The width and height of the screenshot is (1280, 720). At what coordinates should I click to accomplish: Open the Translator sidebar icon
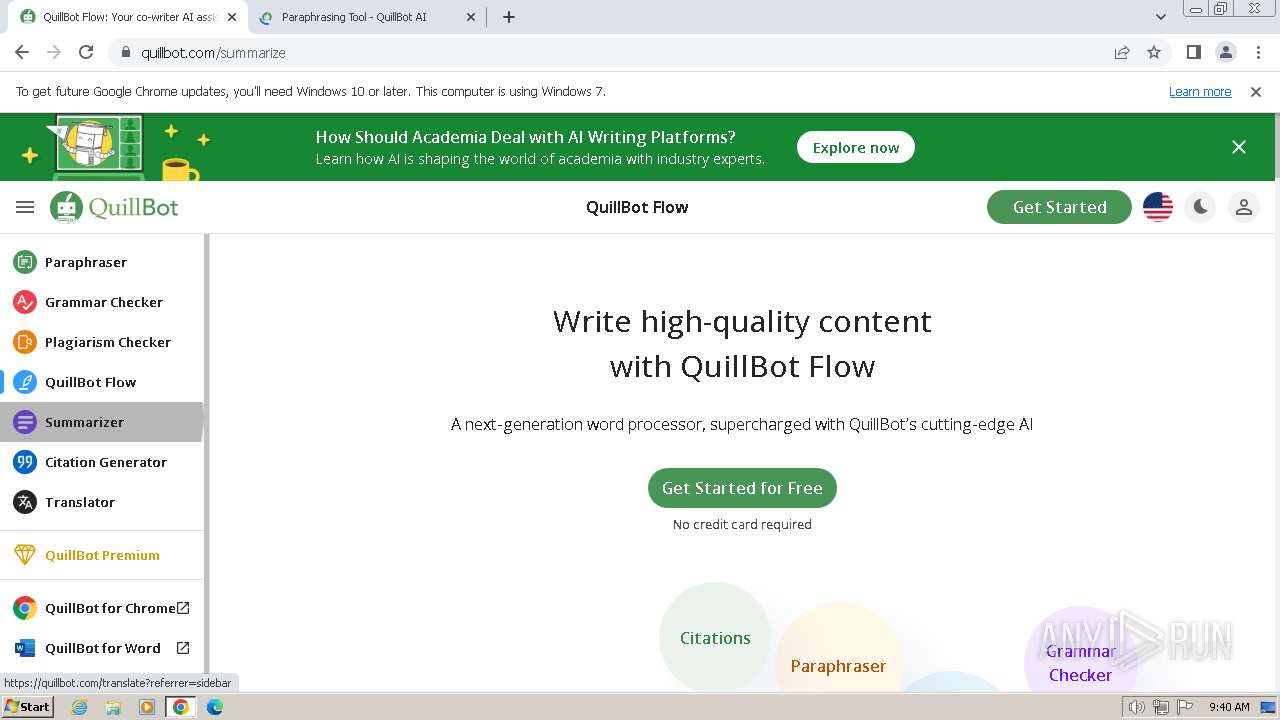pos(25,502)
